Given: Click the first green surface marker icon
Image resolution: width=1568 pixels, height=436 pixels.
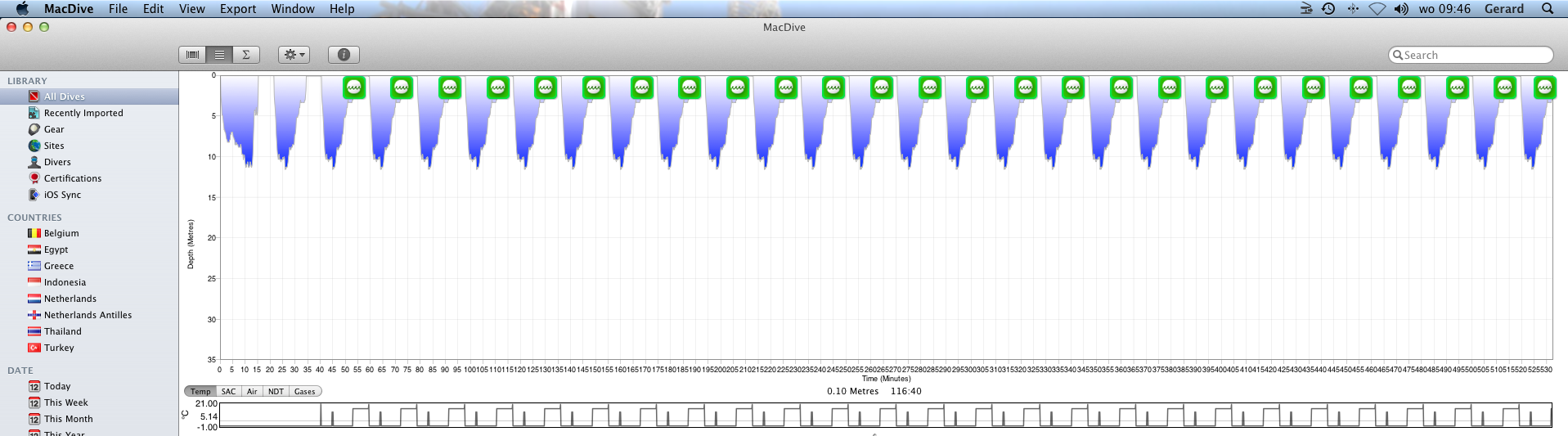Looking at the screenshot, I should click(353, 88).
